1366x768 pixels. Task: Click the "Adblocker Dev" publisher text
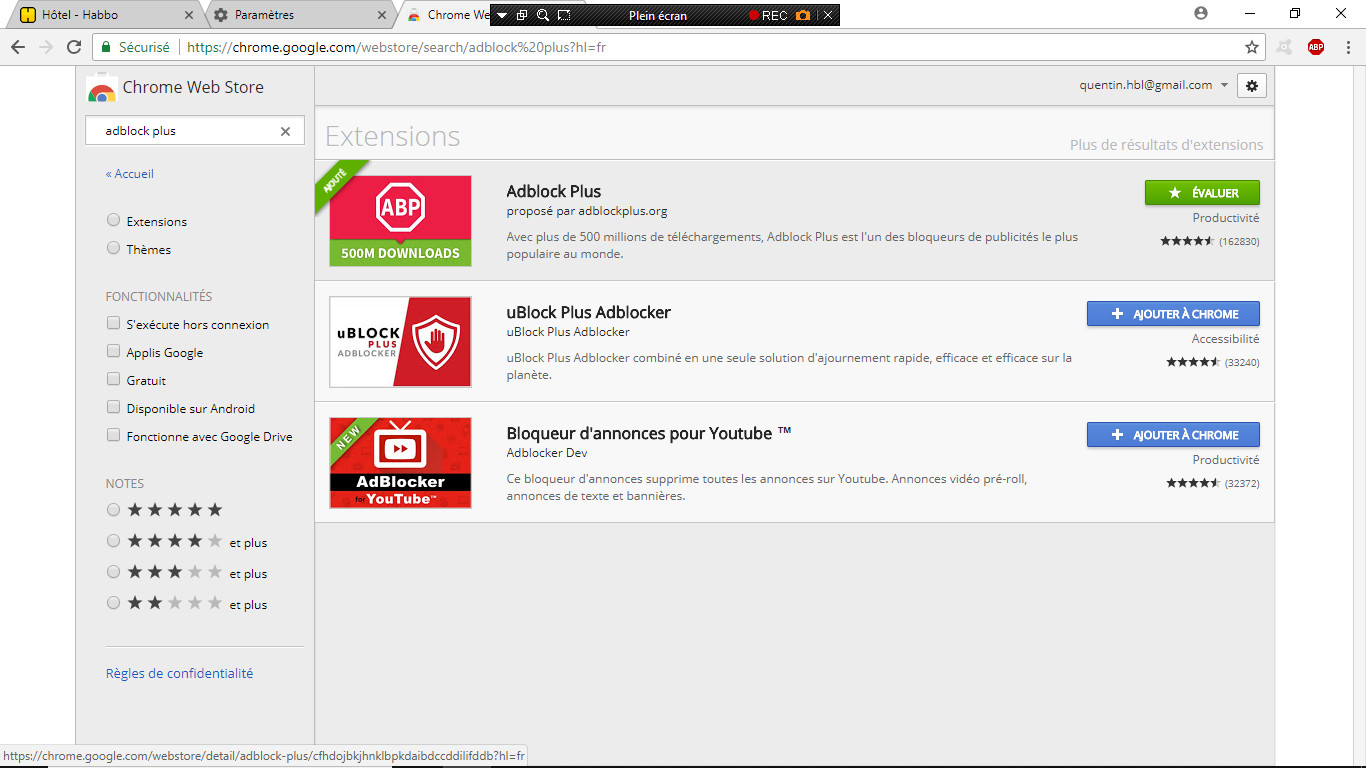tap(547, 453)
